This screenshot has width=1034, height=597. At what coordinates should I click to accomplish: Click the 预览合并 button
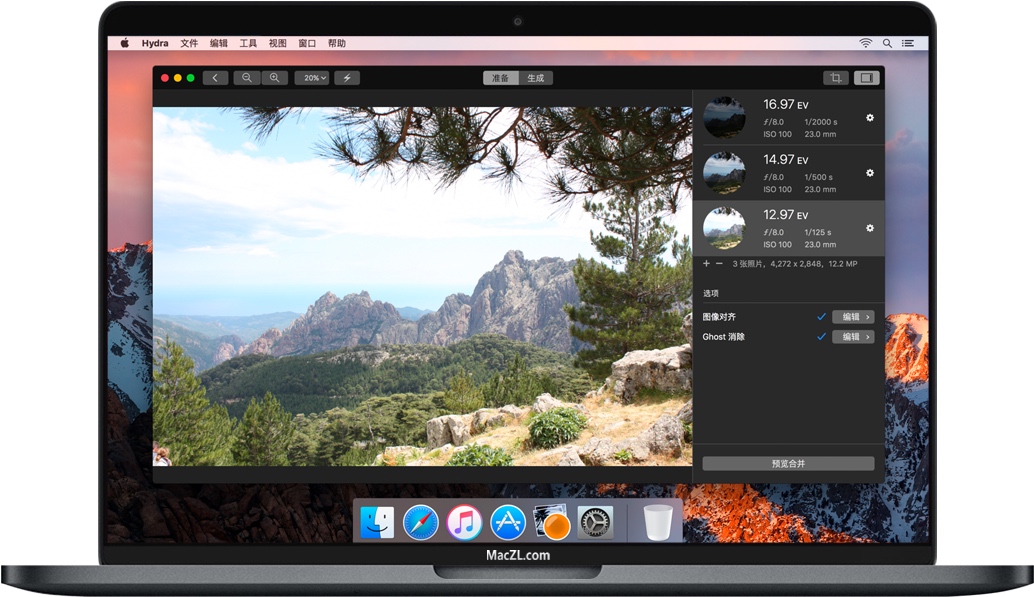(787, 463)
